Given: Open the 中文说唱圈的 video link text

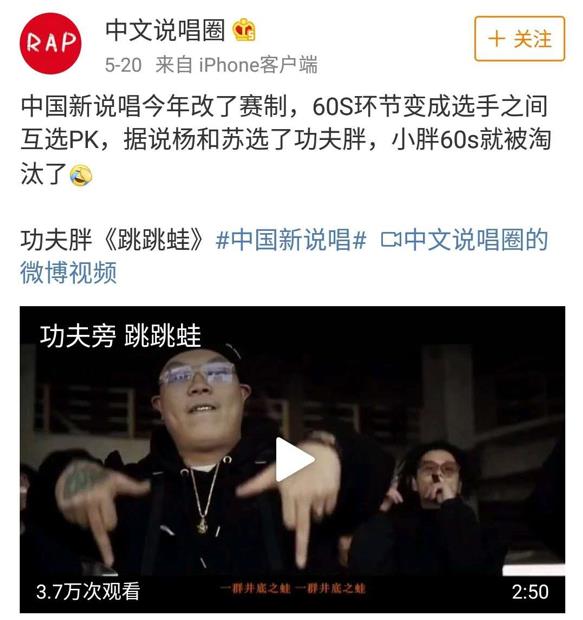Looking at the screenshot, I should [x=476, y=240].
